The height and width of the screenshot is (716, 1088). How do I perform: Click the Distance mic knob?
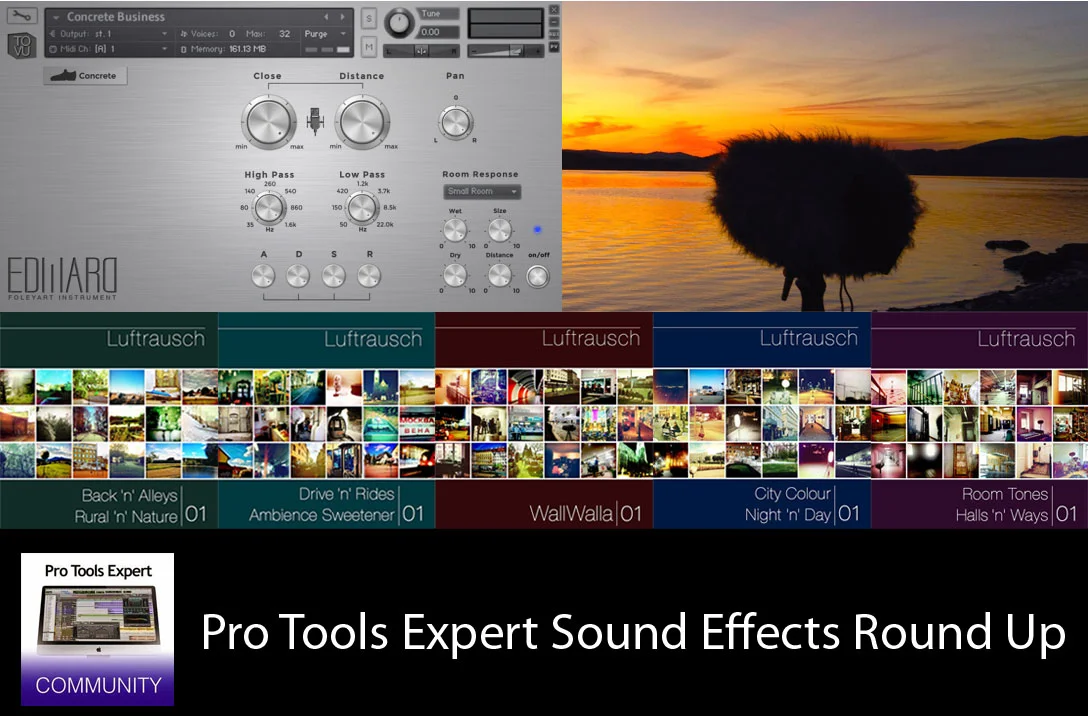(362, 122)
